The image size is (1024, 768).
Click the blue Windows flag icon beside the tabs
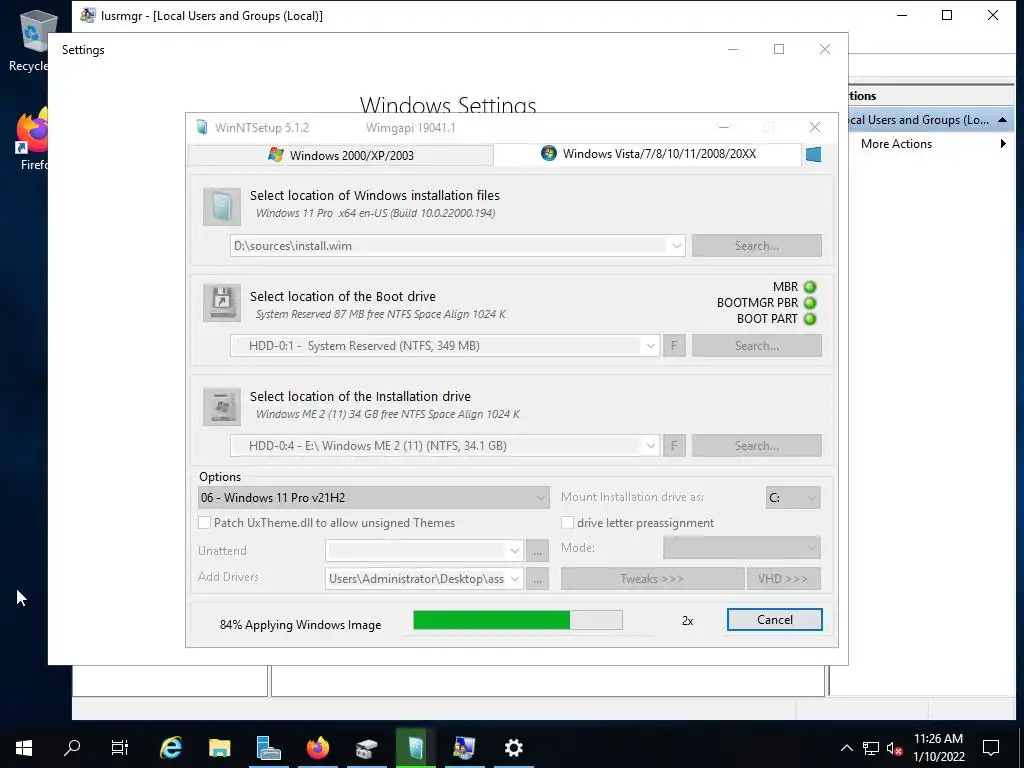point(813,155)
